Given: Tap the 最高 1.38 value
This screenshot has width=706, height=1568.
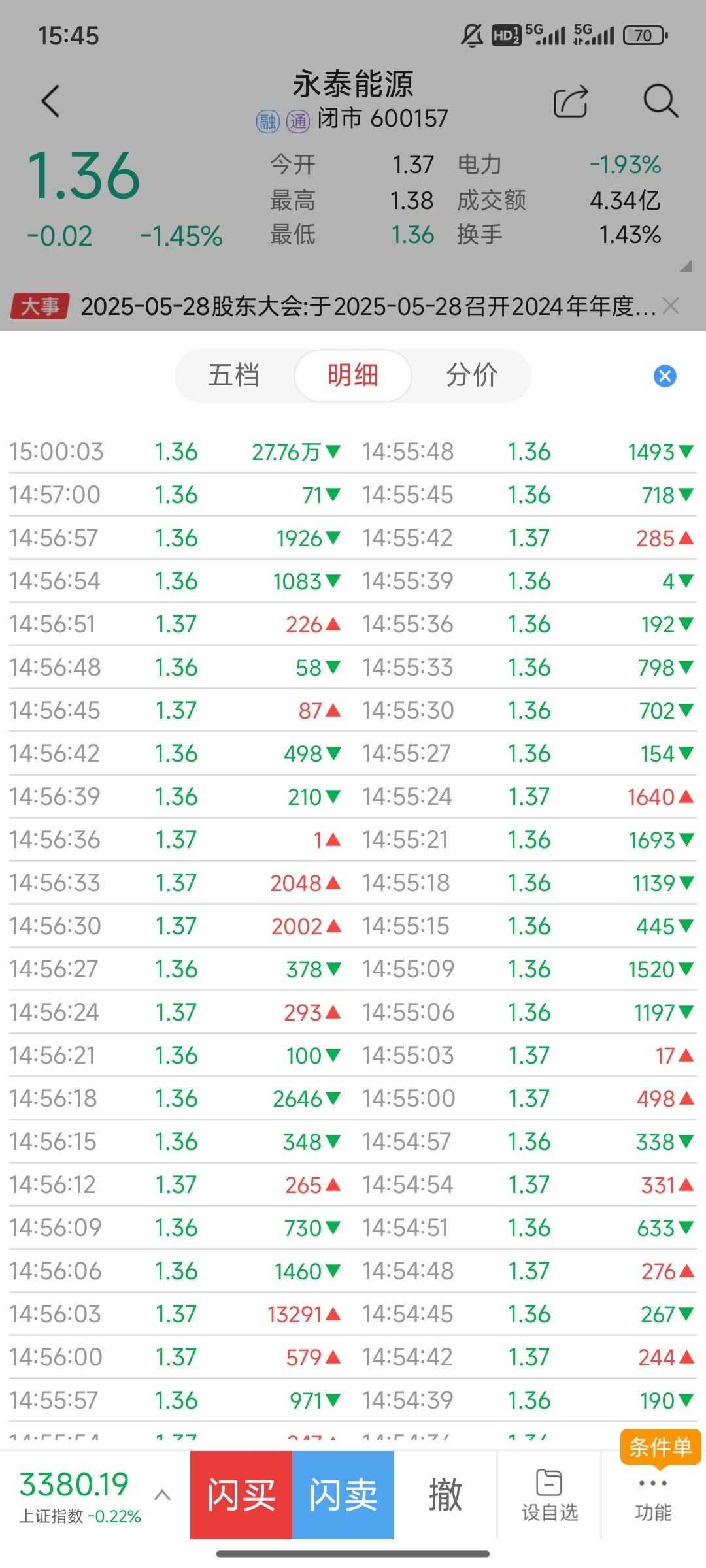Looking at the screenshot, I should pos(412,201).
